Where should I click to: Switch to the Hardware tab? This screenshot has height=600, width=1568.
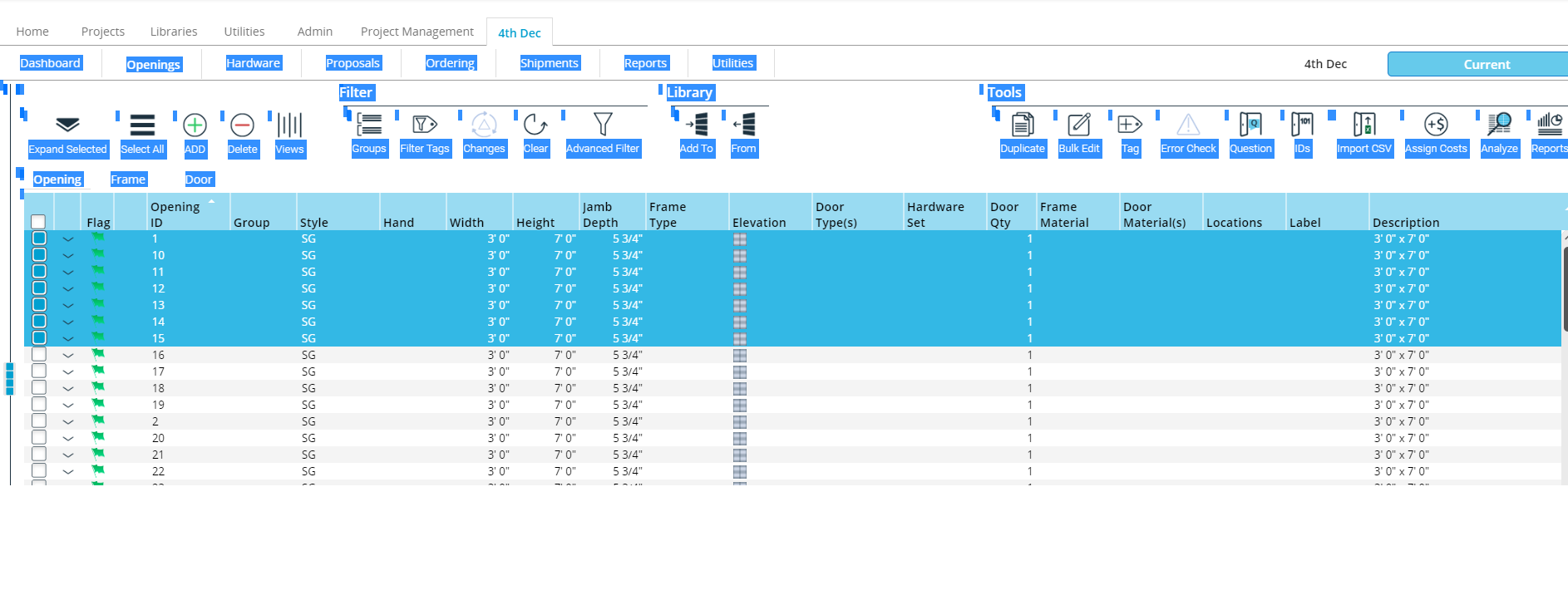254,63
